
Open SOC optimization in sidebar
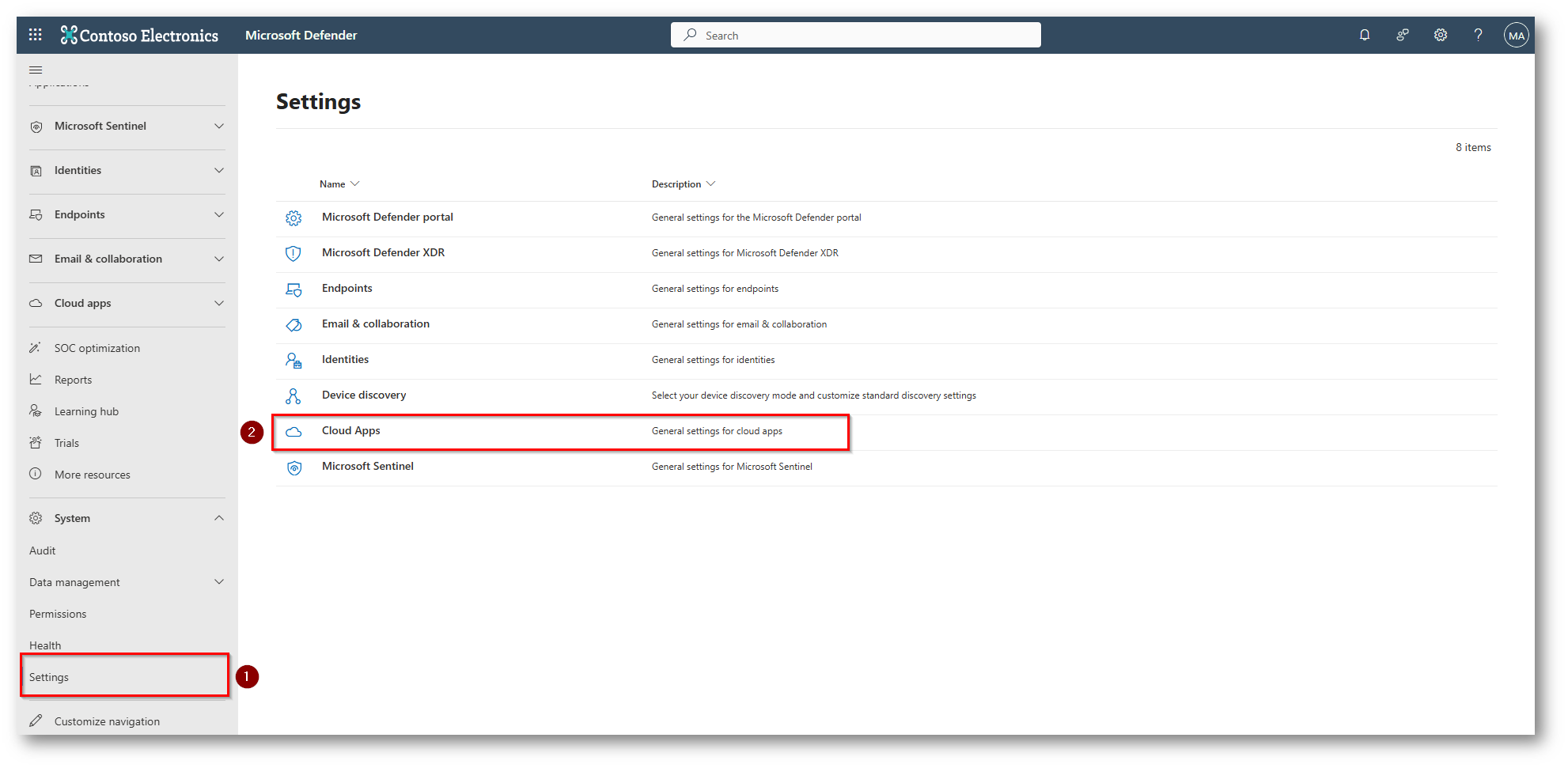pyautogui.click(x=97, y=348)
